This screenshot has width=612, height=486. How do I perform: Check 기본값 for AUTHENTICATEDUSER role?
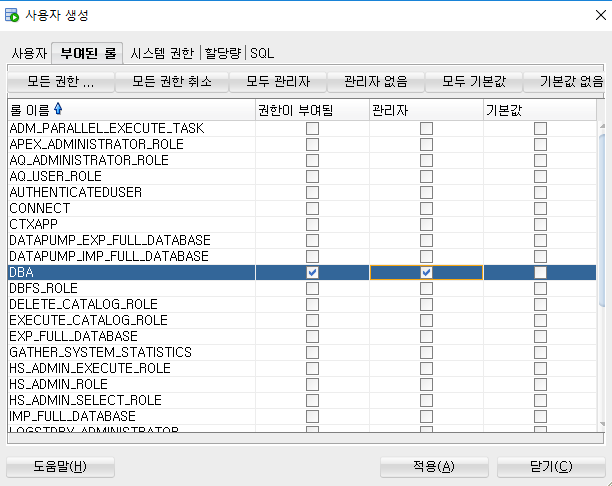coord(540,192)
